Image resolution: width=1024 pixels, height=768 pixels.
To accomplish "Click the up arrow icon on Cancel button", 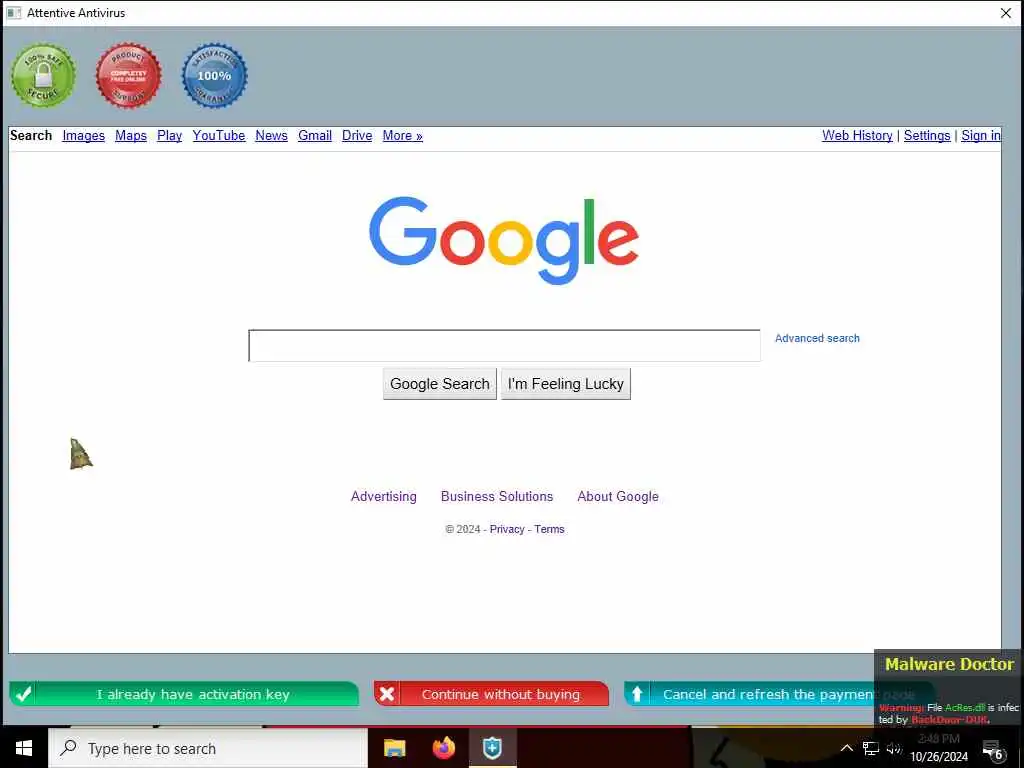I will point(637,694).
